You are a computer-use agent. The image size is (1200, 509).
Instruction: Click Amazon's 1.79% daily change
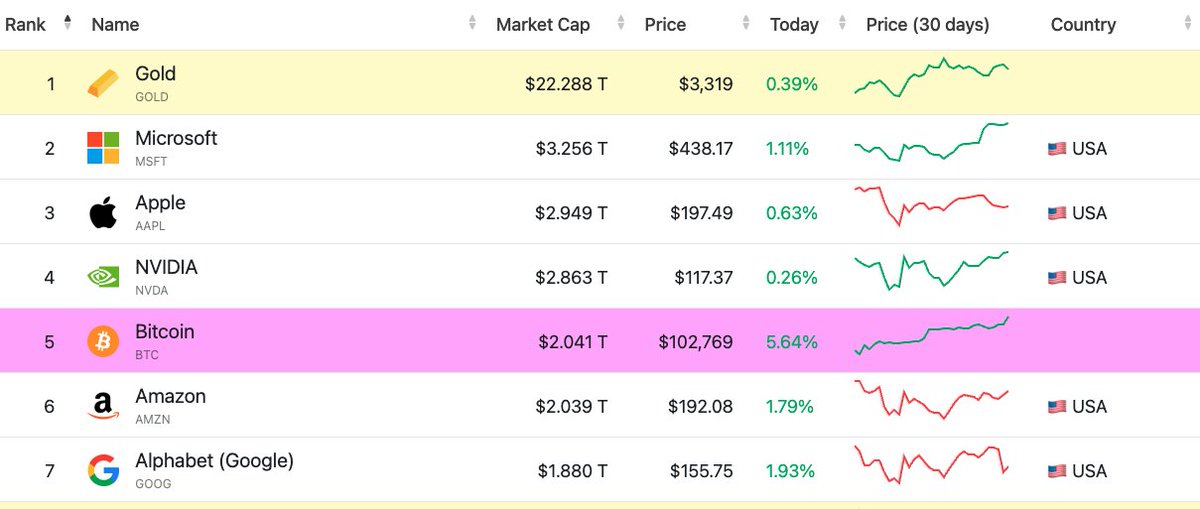792,407
